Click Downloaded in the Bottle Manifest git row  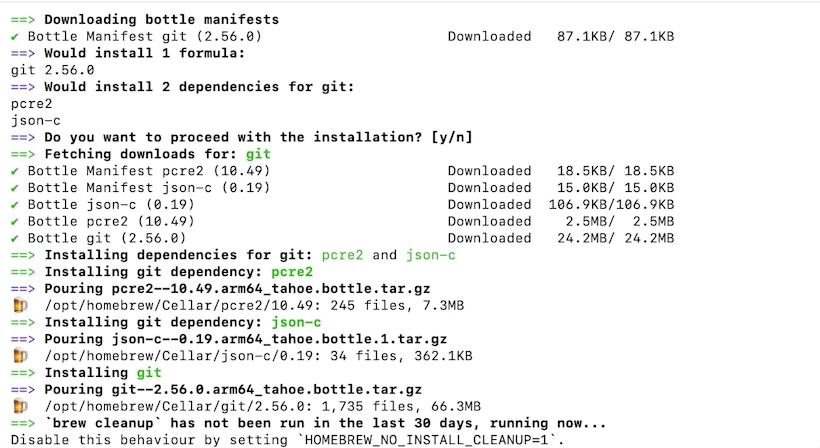[x=489, y=37]
